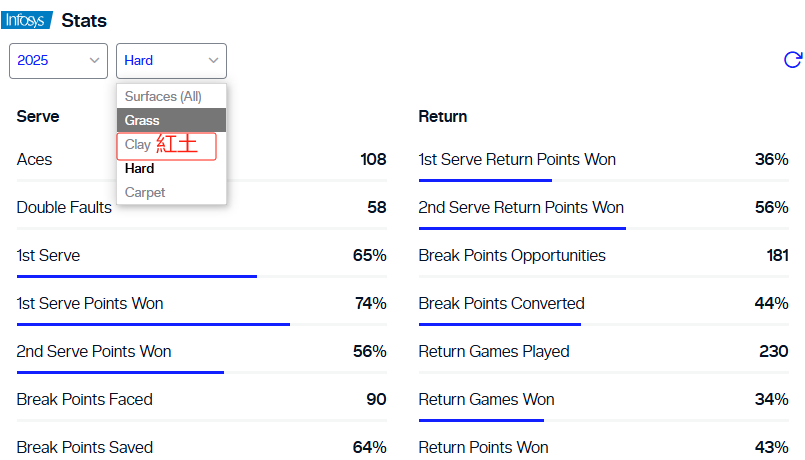Image resolution: width=805 pixels, height=460 pixels.
Task: Click the Serve section heading
Action: [38, 117]
